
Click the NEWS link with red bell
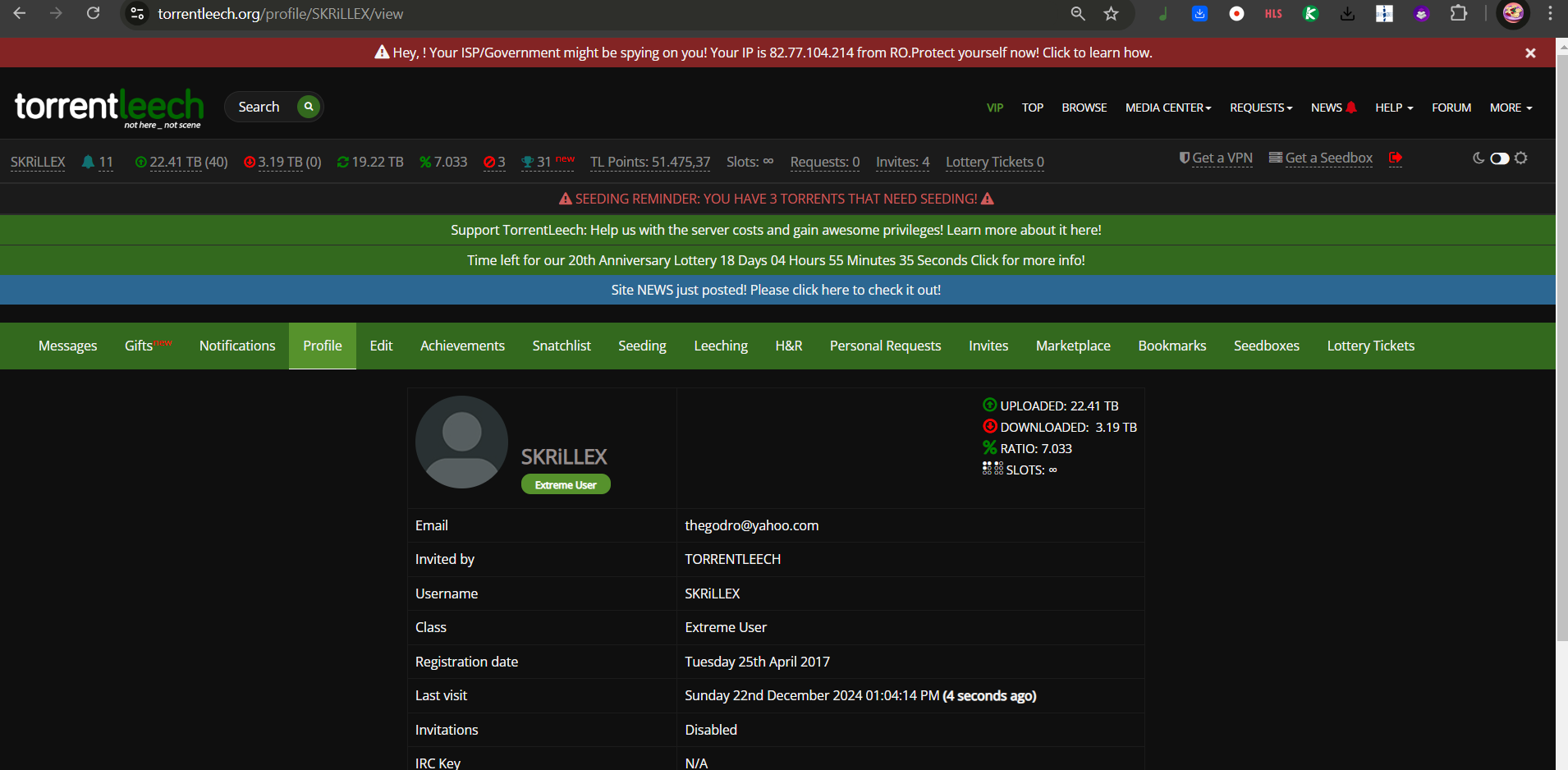pos(1333,108)
